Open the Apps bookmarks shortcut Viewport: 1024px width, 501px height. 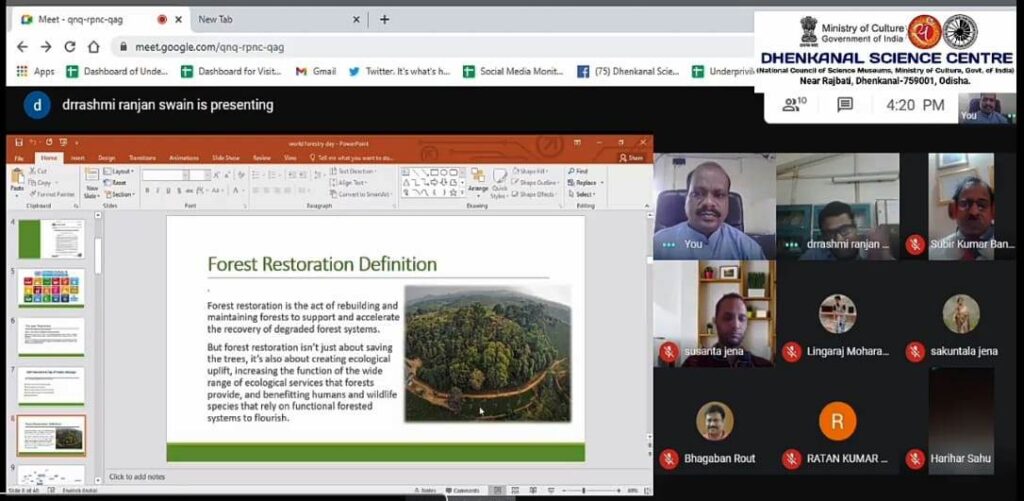(36, 71)
